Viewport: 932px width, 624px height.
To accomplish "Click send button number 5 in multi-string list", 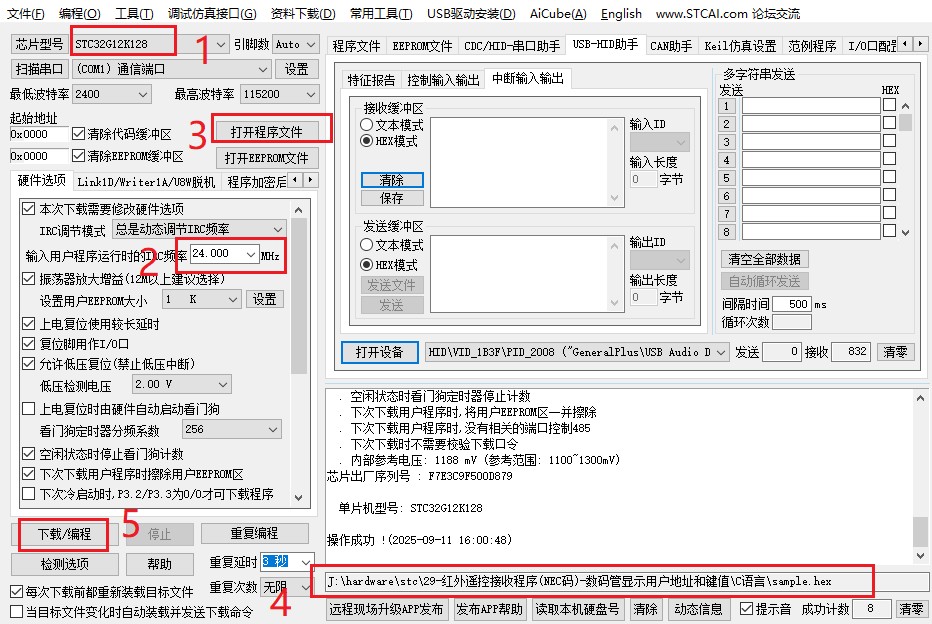I will pos(727,178).
